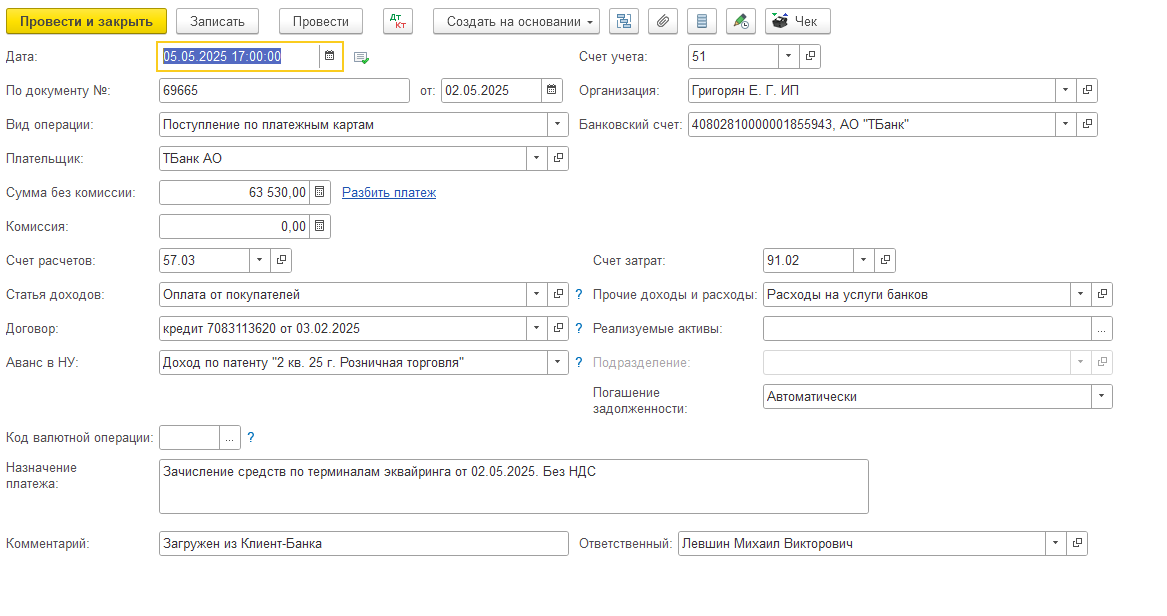
Task: Click the Разбить платеж link
Action: (389, 192)
